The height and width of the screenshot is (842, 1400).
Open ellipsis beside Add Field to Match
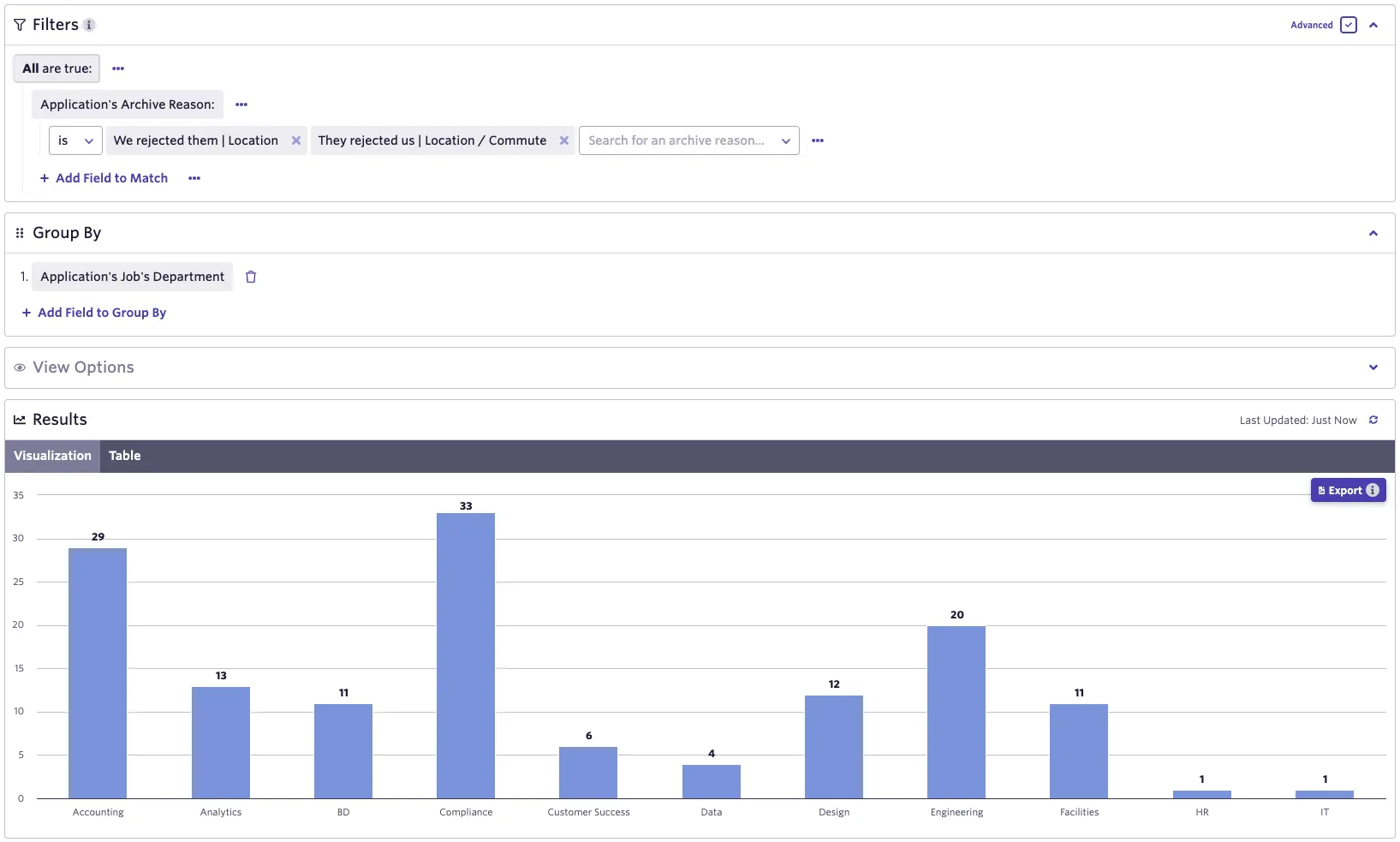tap(194, 178)
